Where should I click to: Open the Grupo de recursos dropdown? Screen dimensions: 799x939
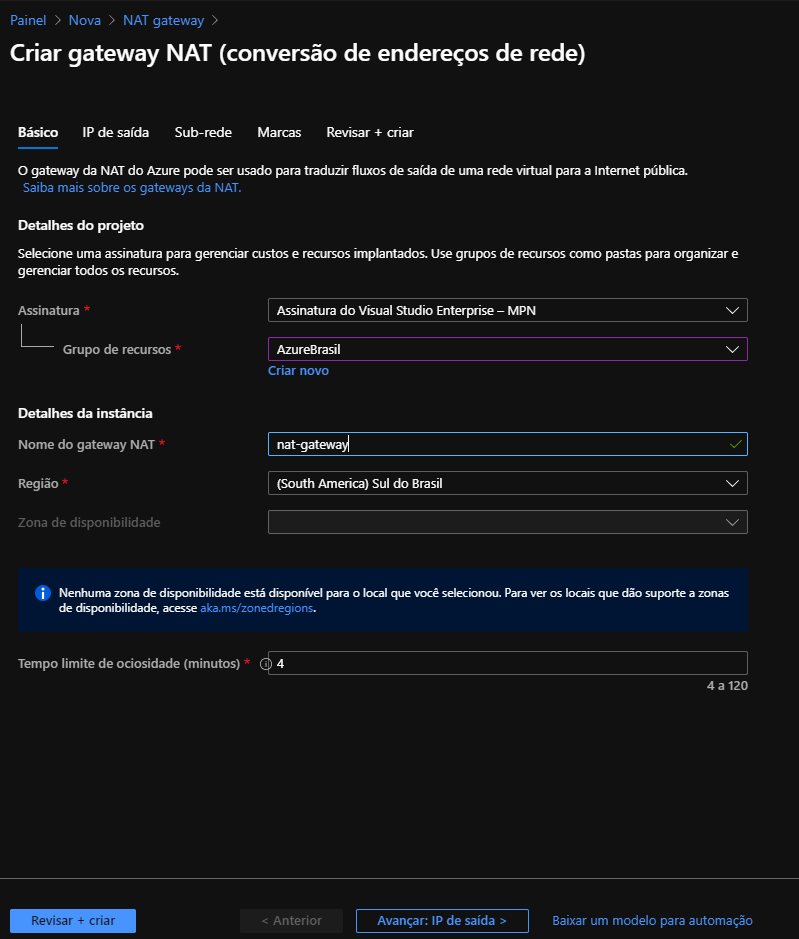[507, 349]
